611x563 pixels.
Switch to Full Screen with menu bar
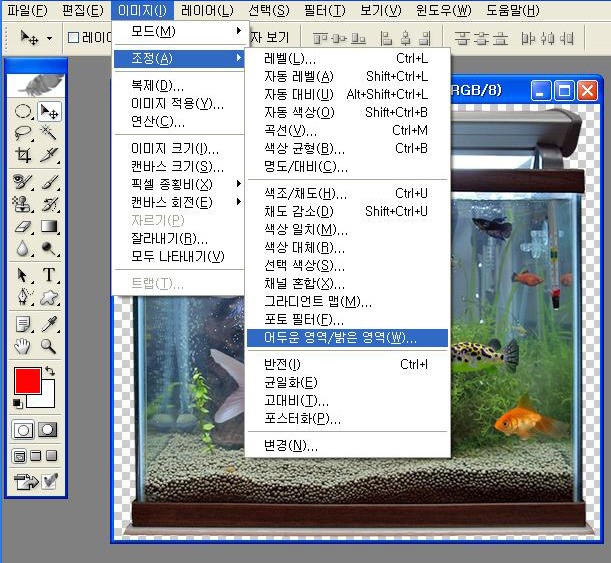pos(35,456)
